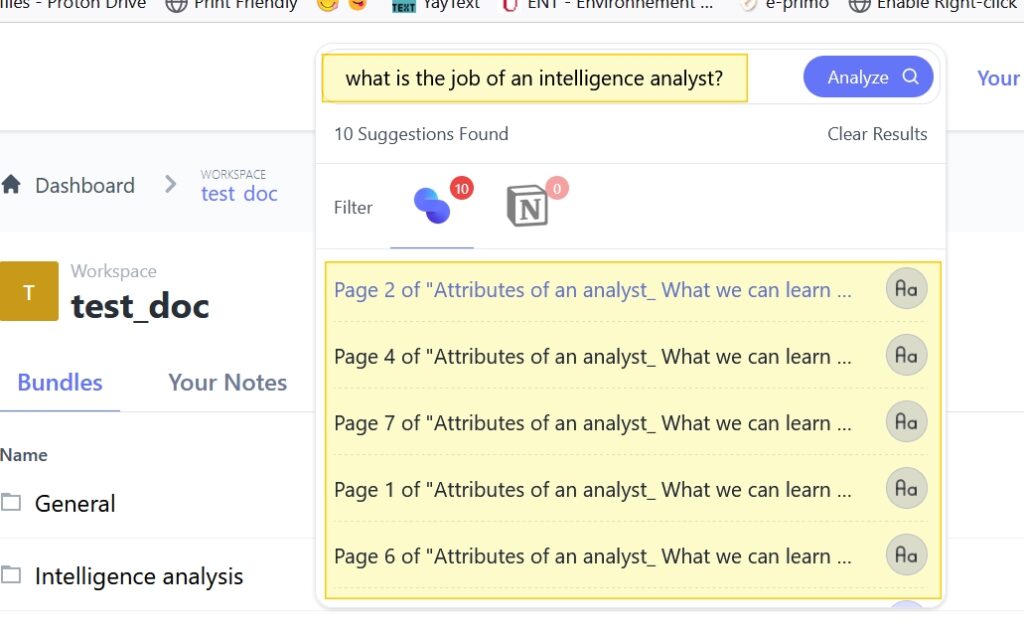Click the Aa icon on Page 7 result
The image size is (1024, 634).
click(906, 422)
